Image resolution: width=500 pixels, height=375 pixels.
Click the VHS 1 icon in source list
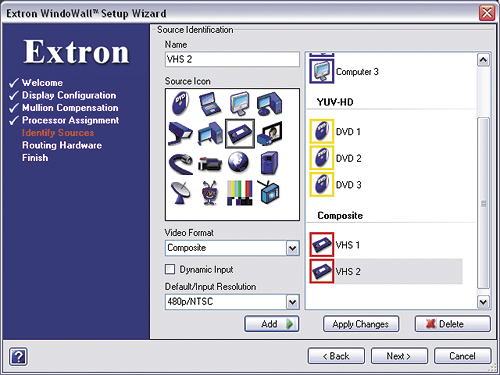322,244
